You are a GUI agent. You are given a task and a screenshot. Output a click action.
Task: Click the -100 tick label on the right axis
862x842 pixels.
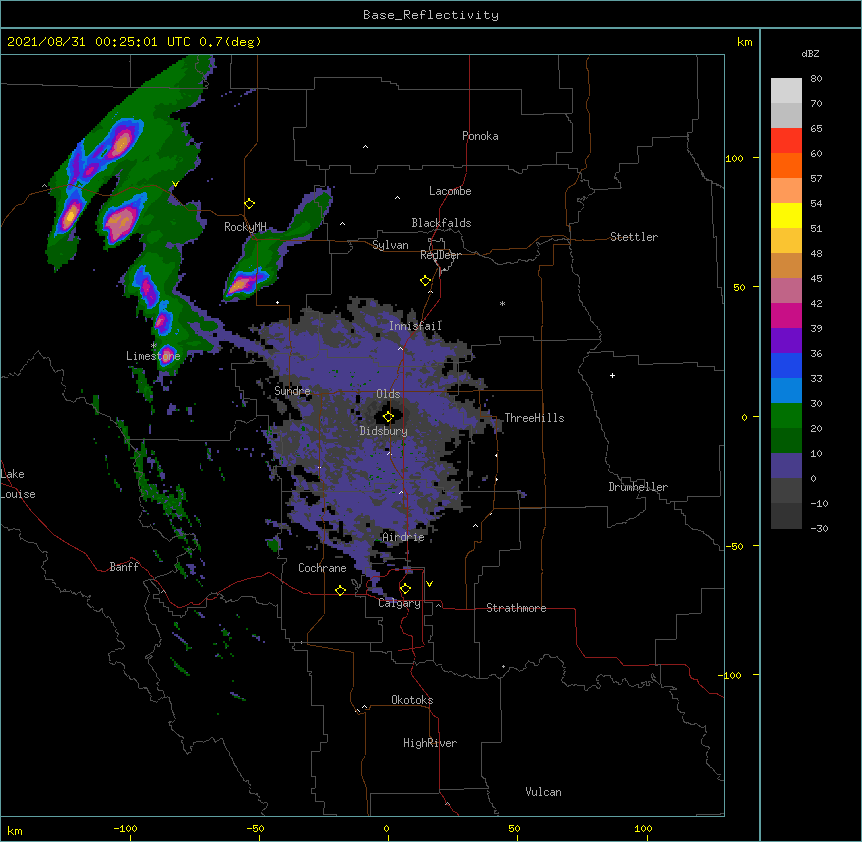point(731,675)
